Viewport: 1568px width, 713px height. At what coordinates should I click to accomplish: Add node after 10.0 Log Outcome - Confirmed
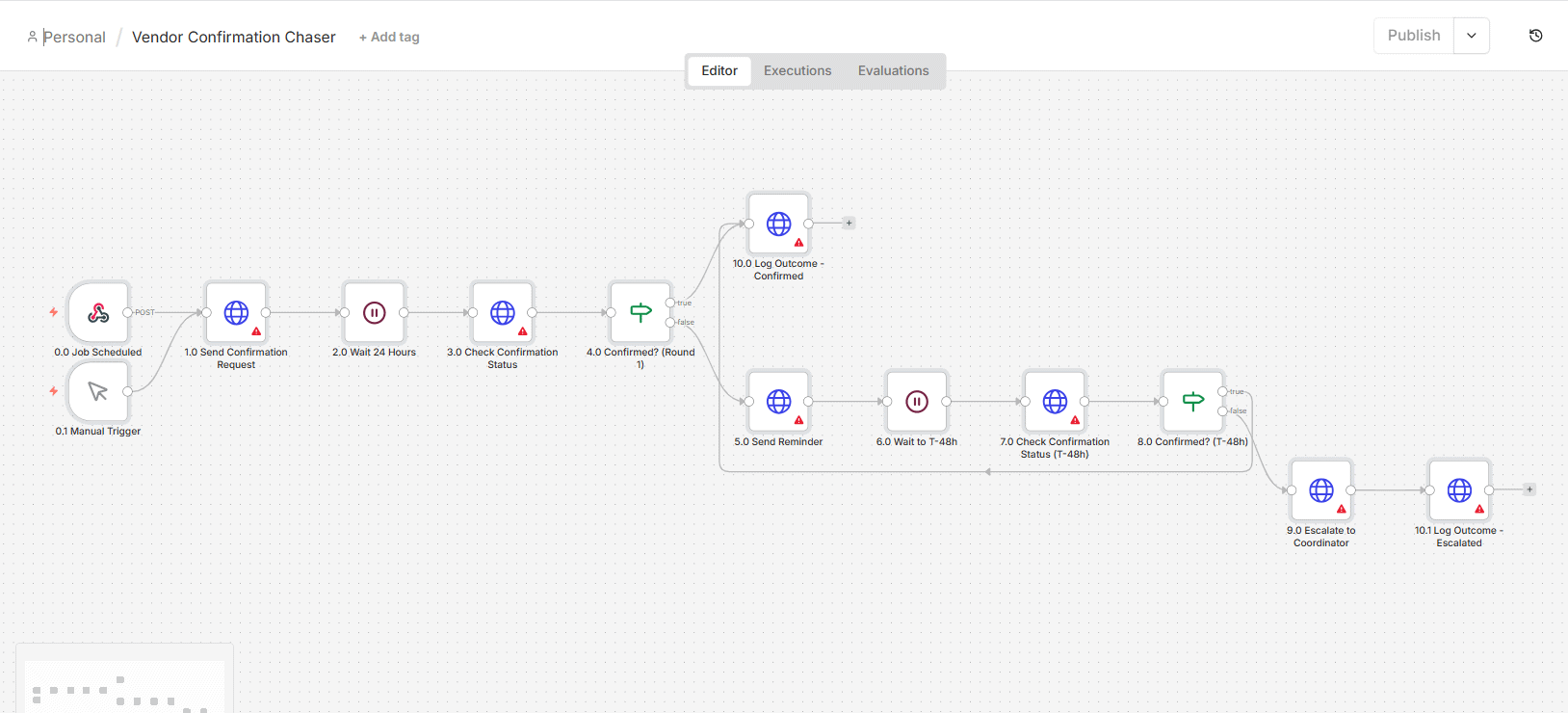click(849, 223)
